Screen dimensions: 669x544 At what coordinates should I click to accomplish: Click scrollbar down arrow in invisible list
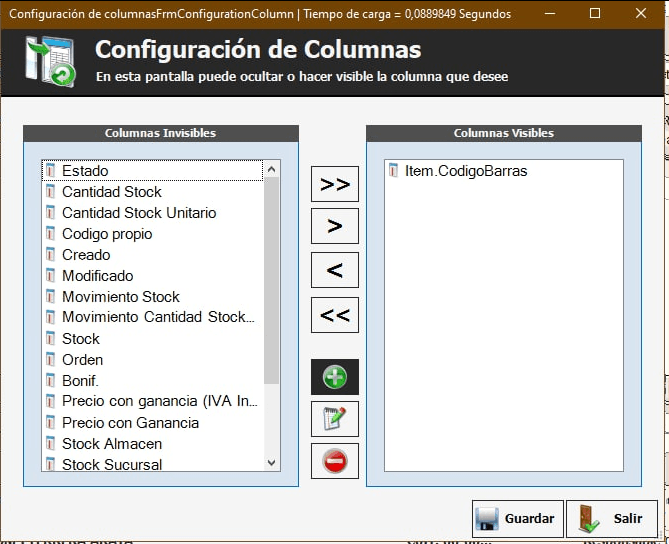(x=271, y=463)
